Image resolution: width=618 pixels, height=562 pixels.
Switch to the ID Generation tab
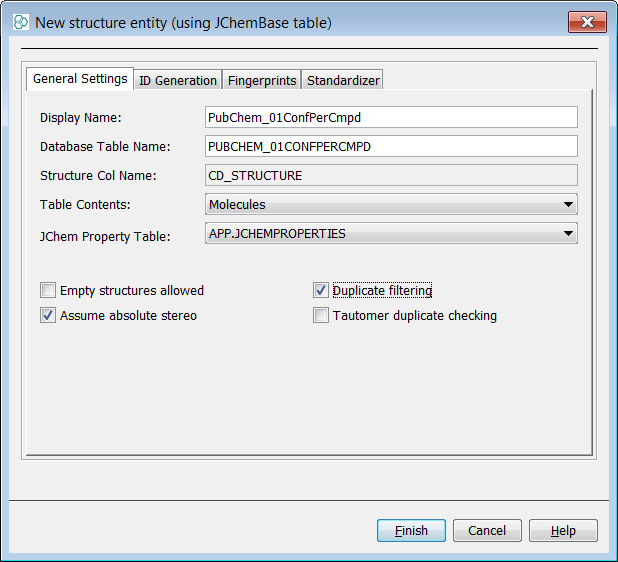point(177,80)
